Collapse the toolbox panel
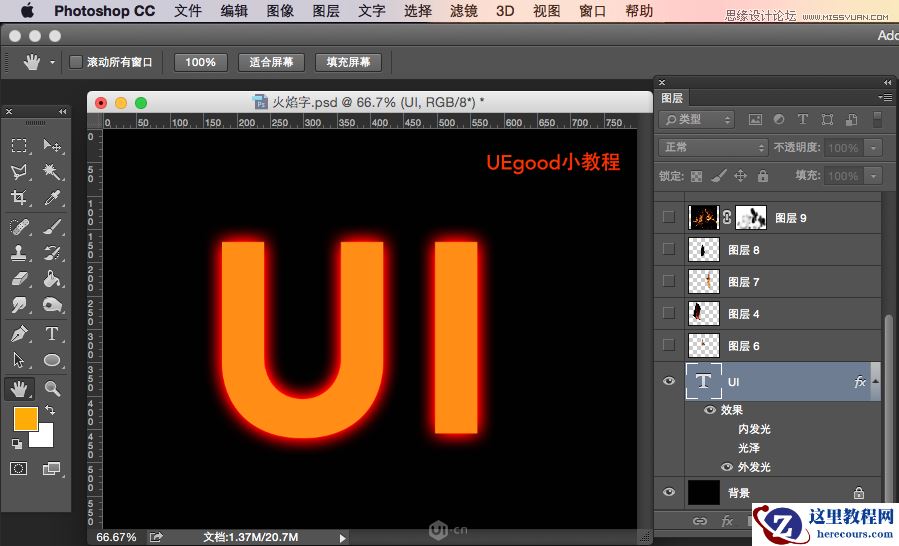This screenshot has width=899, height=546. 62,111
